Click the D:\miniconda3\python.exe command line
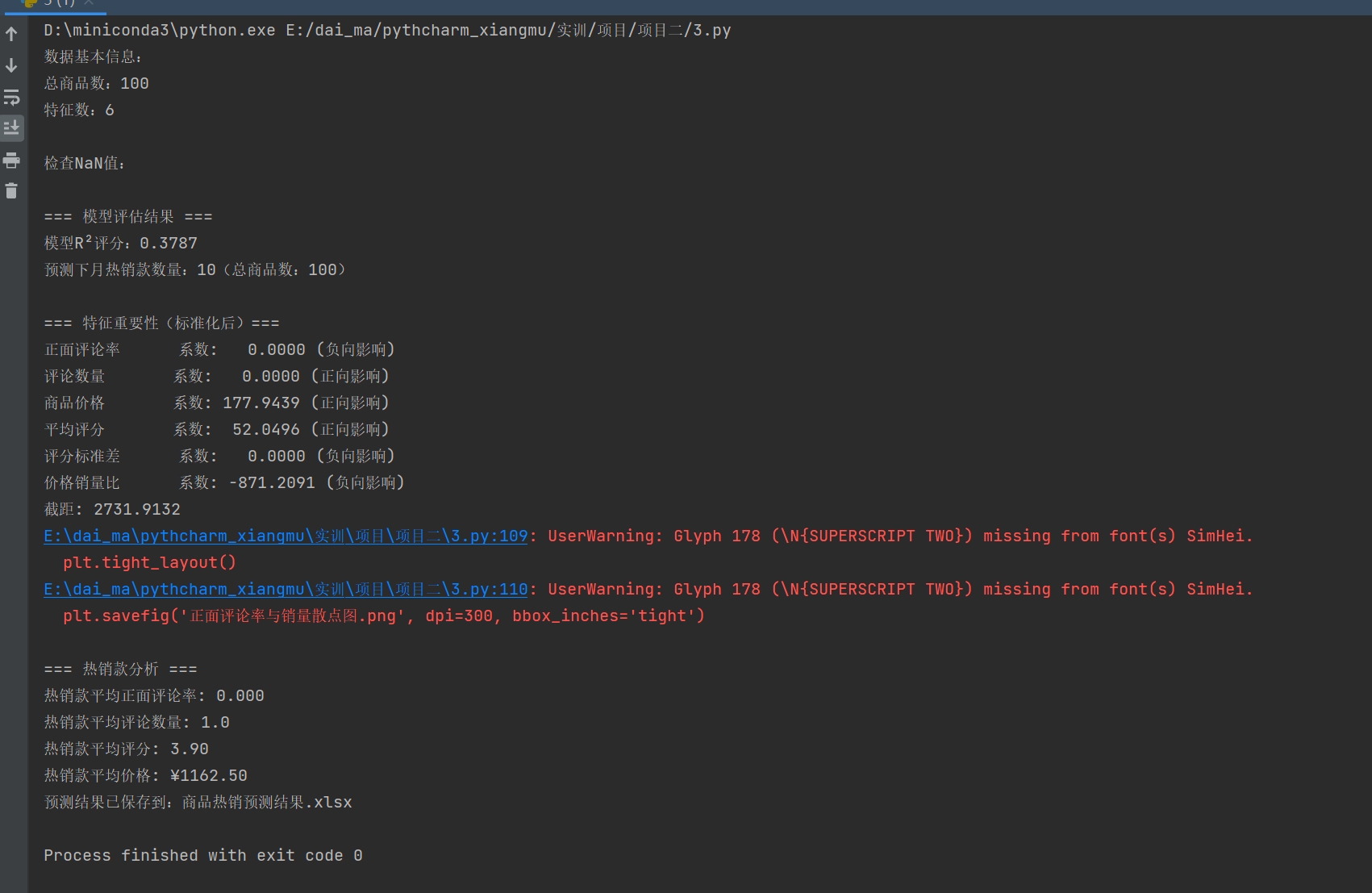The image size is (1372, 893). tap(387, 30)
